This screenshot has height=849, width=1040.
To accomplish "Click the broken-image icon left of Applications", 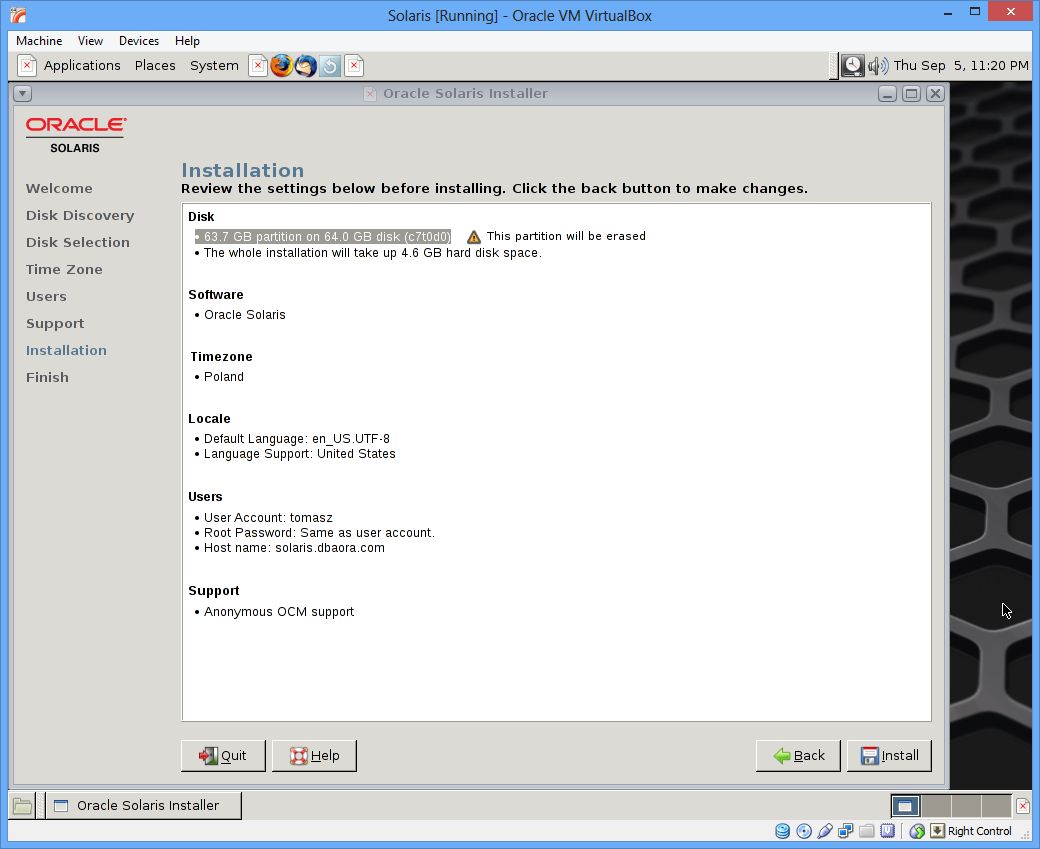I will 27,66.
